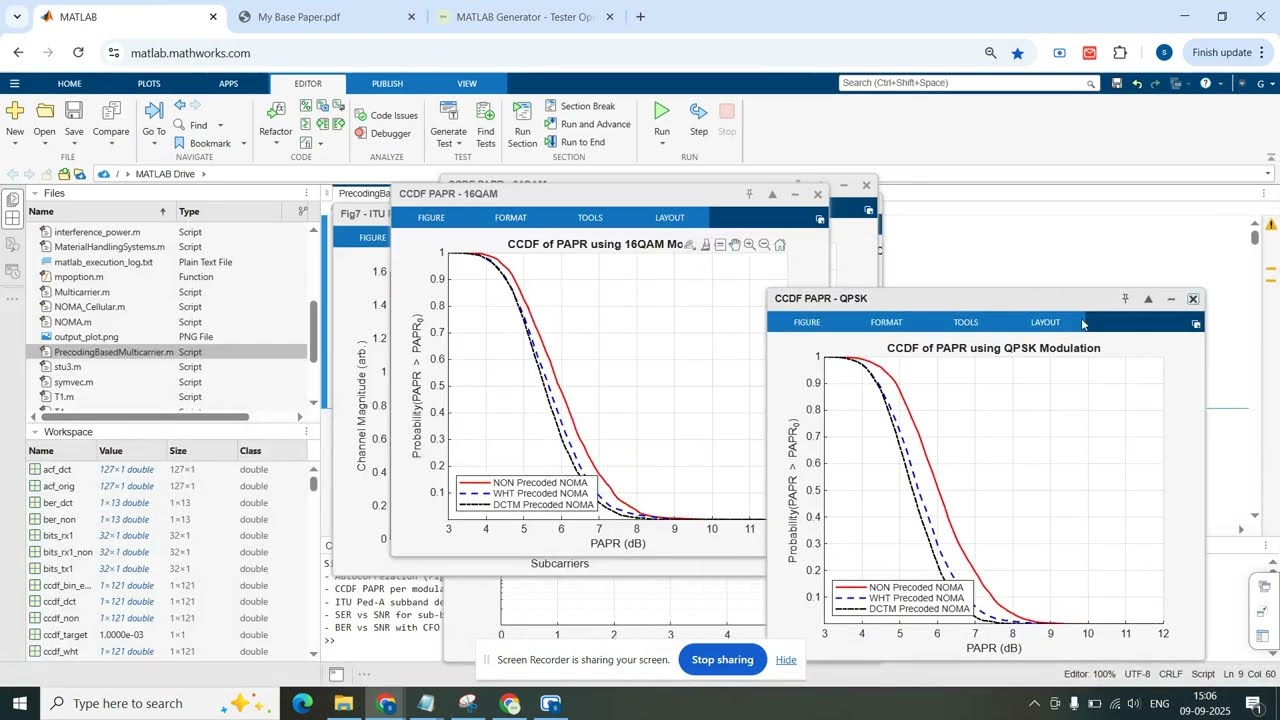Collapse the Files panel
The width and height of the screenshot is (1280, 720).
(35, 193)
